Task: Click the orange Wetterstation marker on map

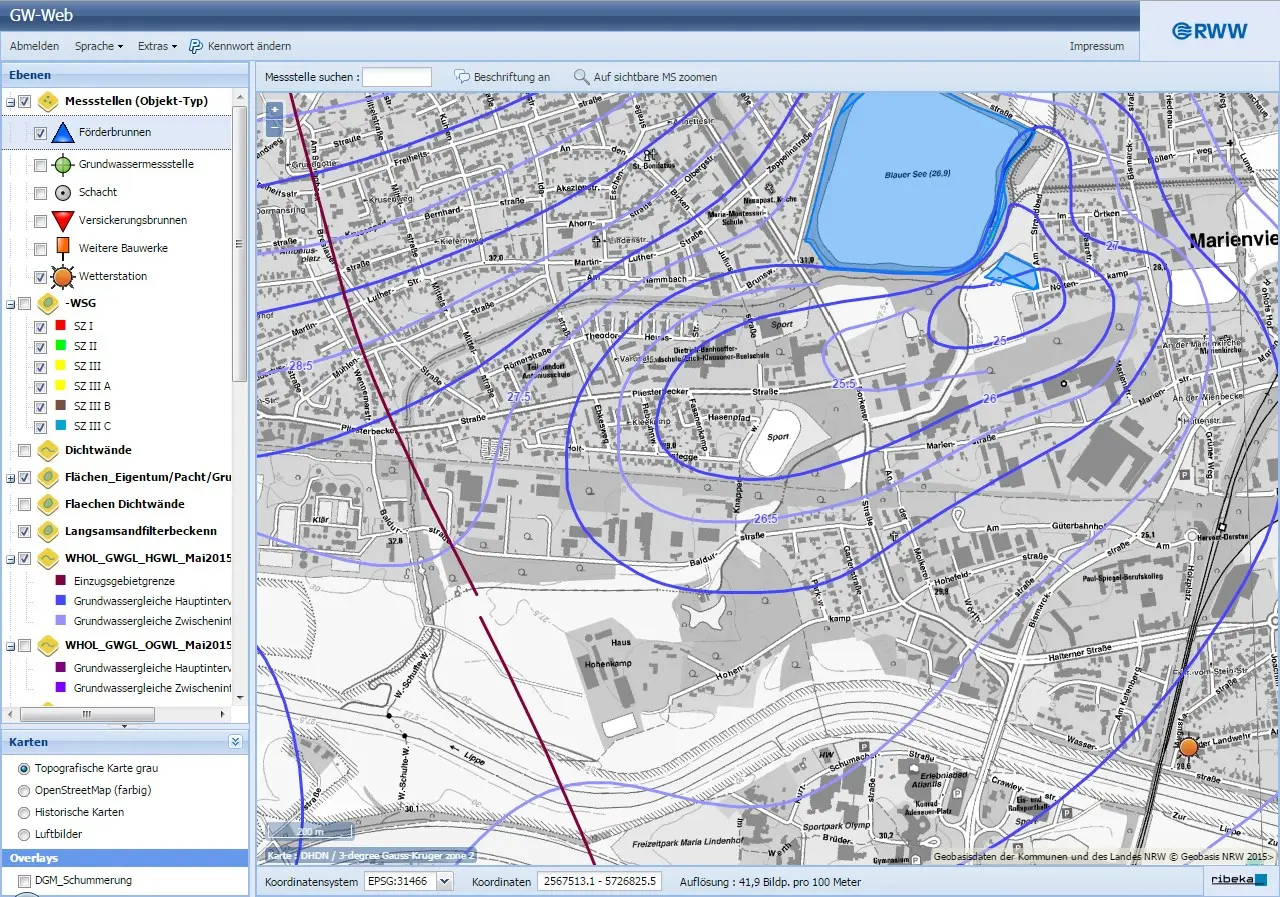Action: [1188, 747]
